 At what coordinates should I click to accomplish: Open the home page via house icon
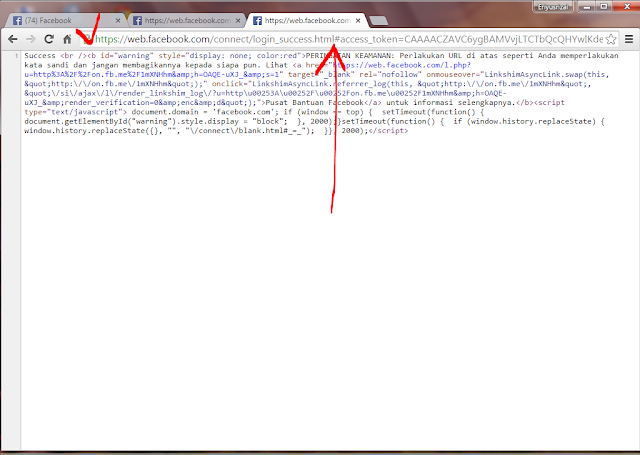[x=67, y=39]
